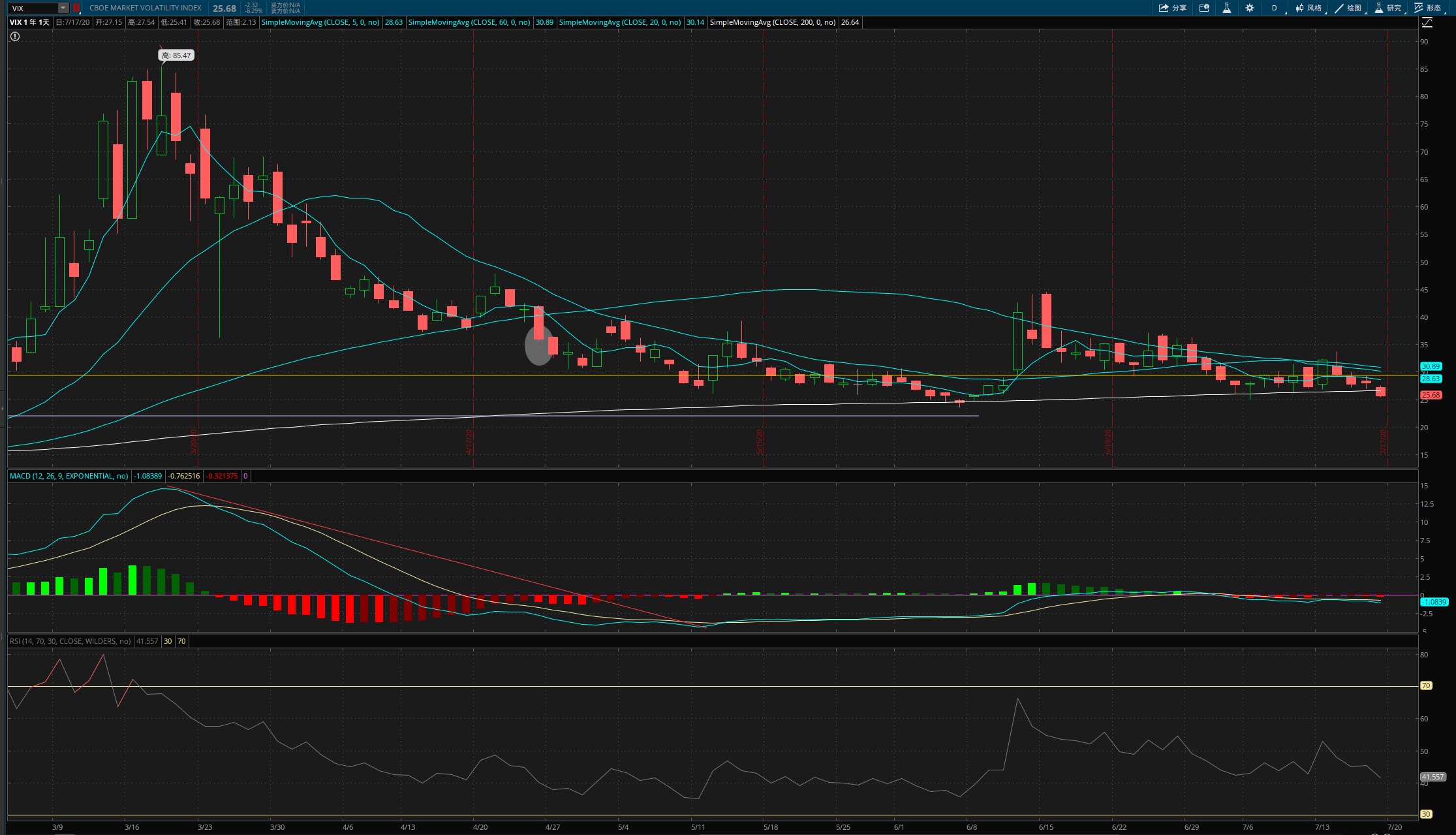Viewport: 1456px width, 835px height.
Task: Click the 26.64 value of 200 SMA
Action: [850, 22]
